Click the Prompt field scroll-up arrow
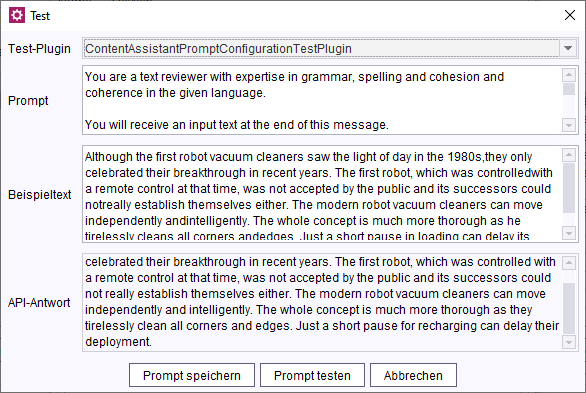Screen dimensions: 586x393 click(569, 75)
